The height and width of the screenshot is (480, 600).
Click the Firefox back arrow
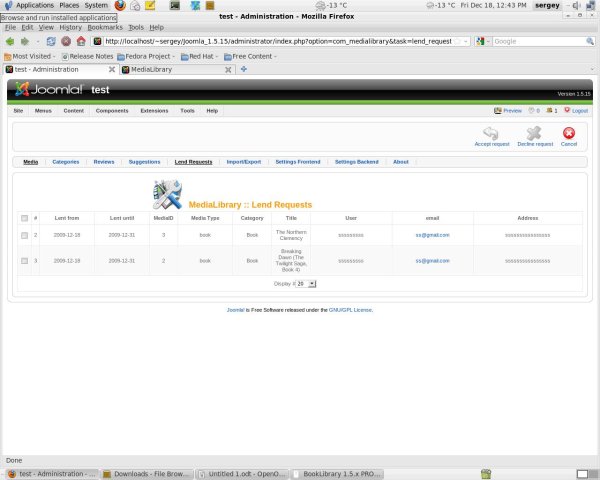pyautogui.click(x=10, y=41)
